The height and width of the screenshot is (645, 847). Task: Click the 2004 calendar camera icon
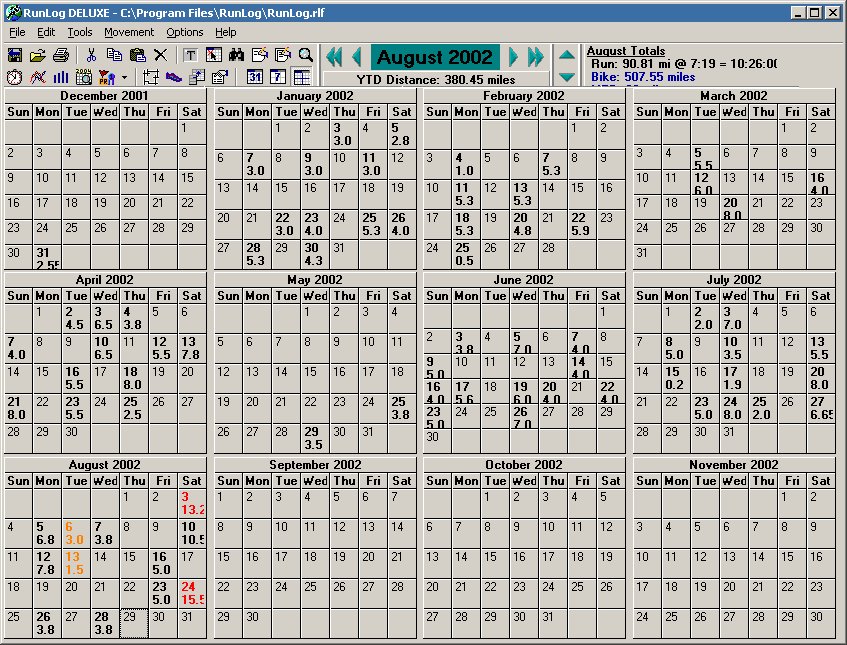tap(84, 77)
